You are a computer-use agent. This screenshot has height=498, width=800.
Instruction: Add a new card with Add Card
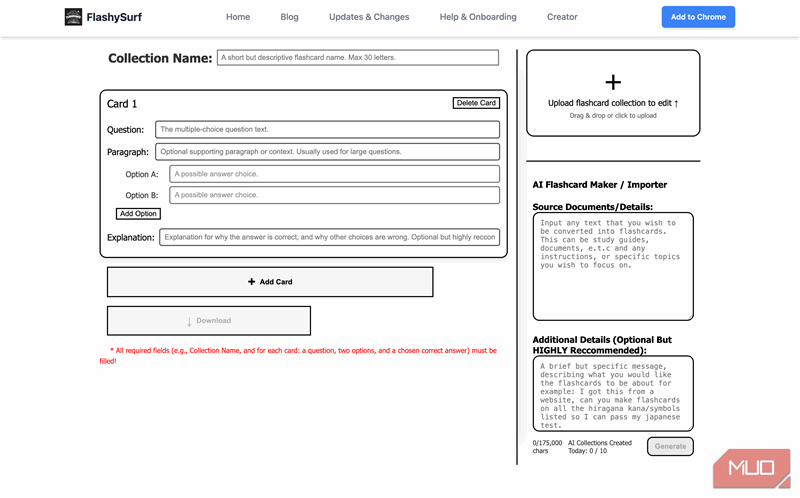point(270,282)
